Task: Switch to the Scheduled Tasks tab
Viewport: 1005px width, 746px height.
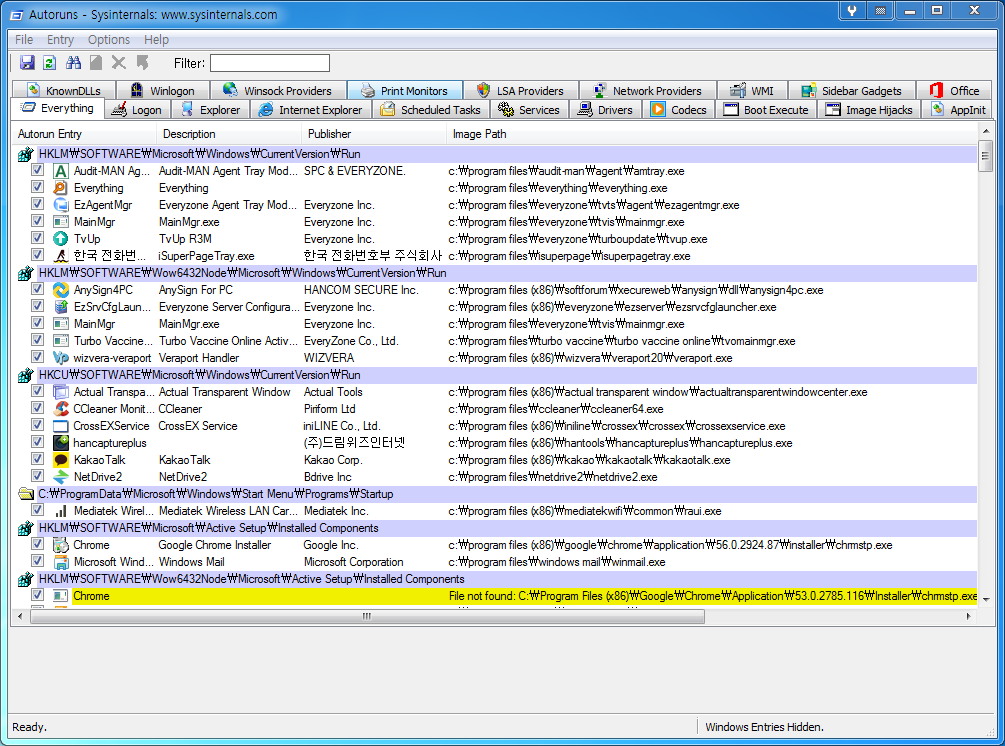Action: point(431,110)
